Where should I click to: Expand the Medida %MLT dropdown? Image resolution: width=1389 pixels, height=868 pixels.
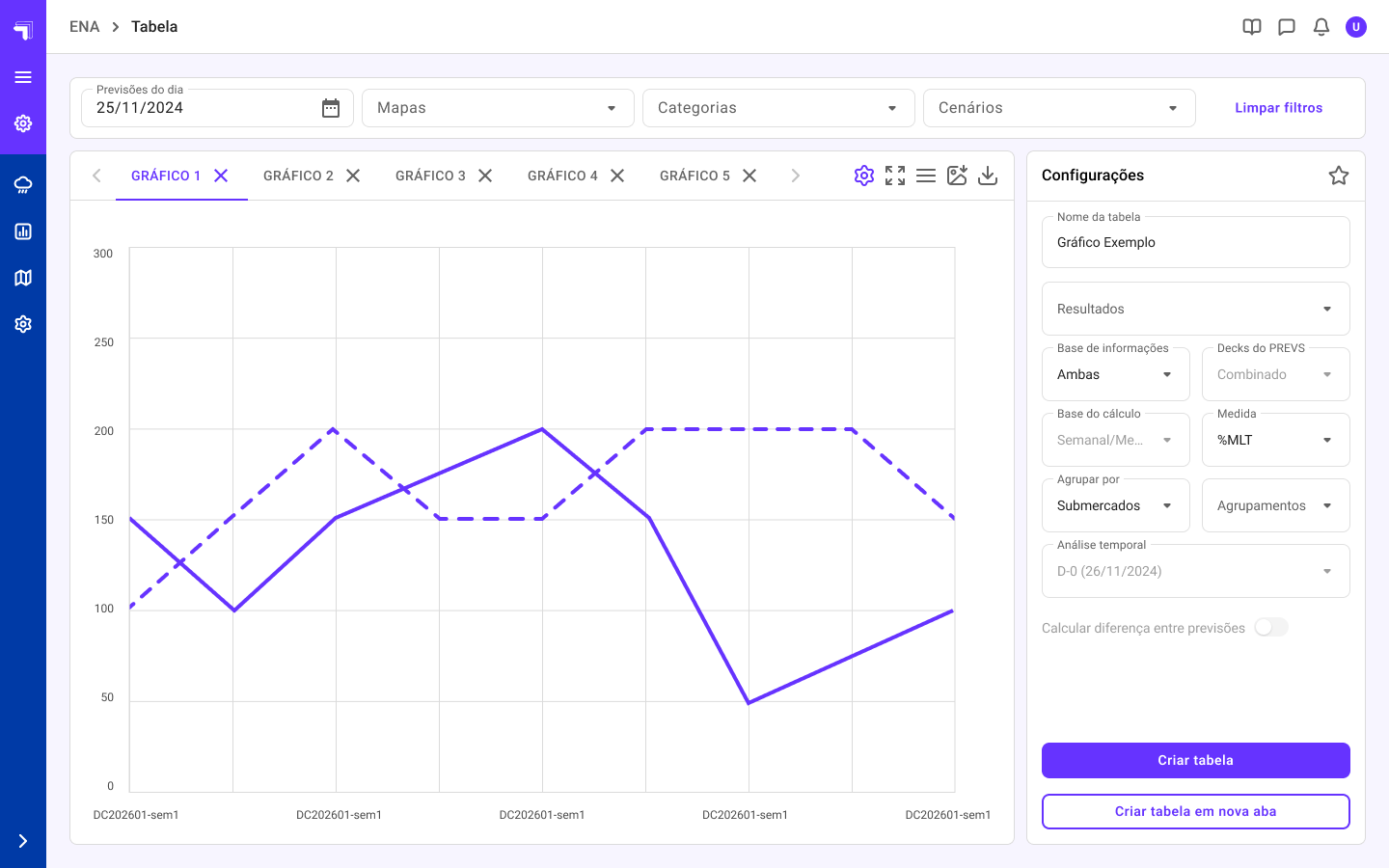click(x=1275, y=440)
